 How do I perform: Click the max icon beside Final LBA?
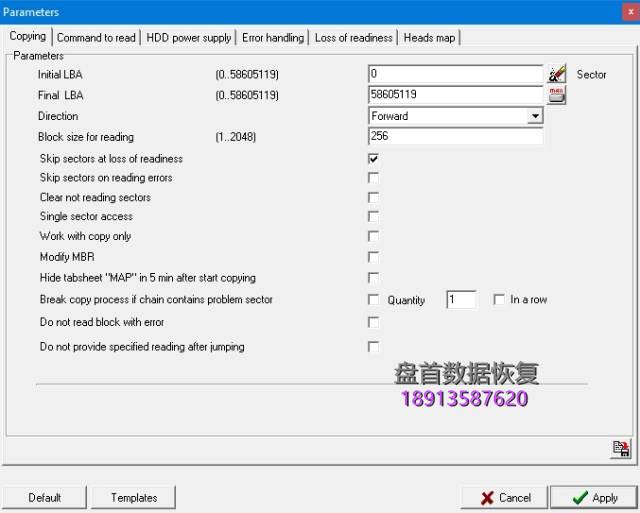point(557,95)
